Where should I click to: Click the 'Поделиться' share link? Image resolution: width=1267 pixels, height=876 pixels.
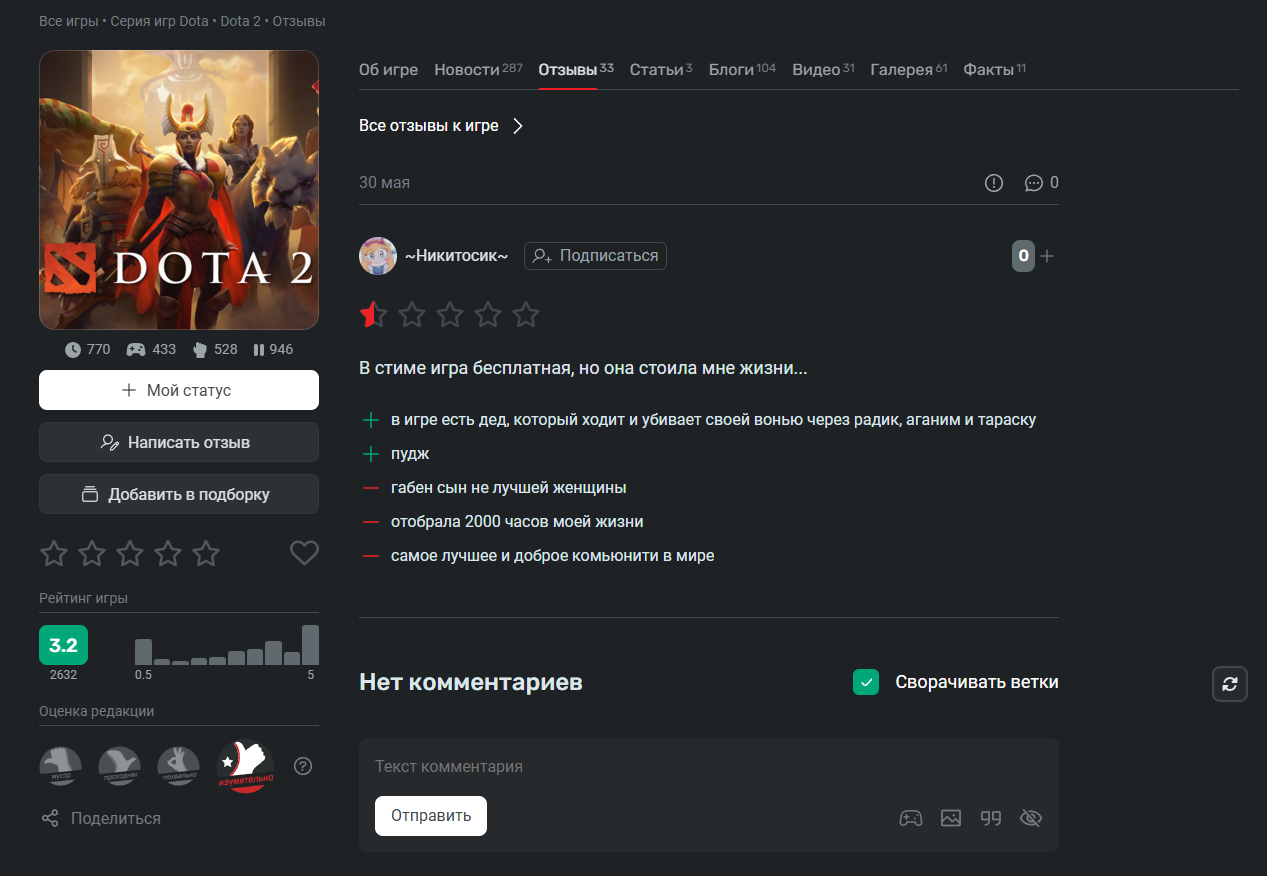100,818
